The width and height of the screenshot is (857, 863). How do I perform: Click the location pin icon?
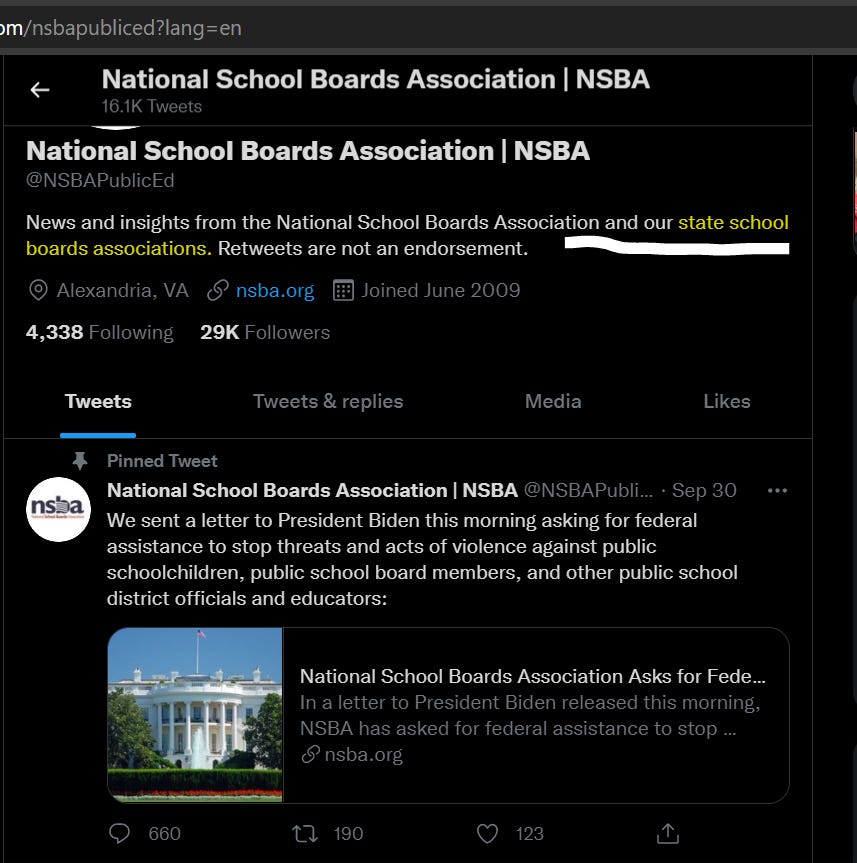(38, 290)
